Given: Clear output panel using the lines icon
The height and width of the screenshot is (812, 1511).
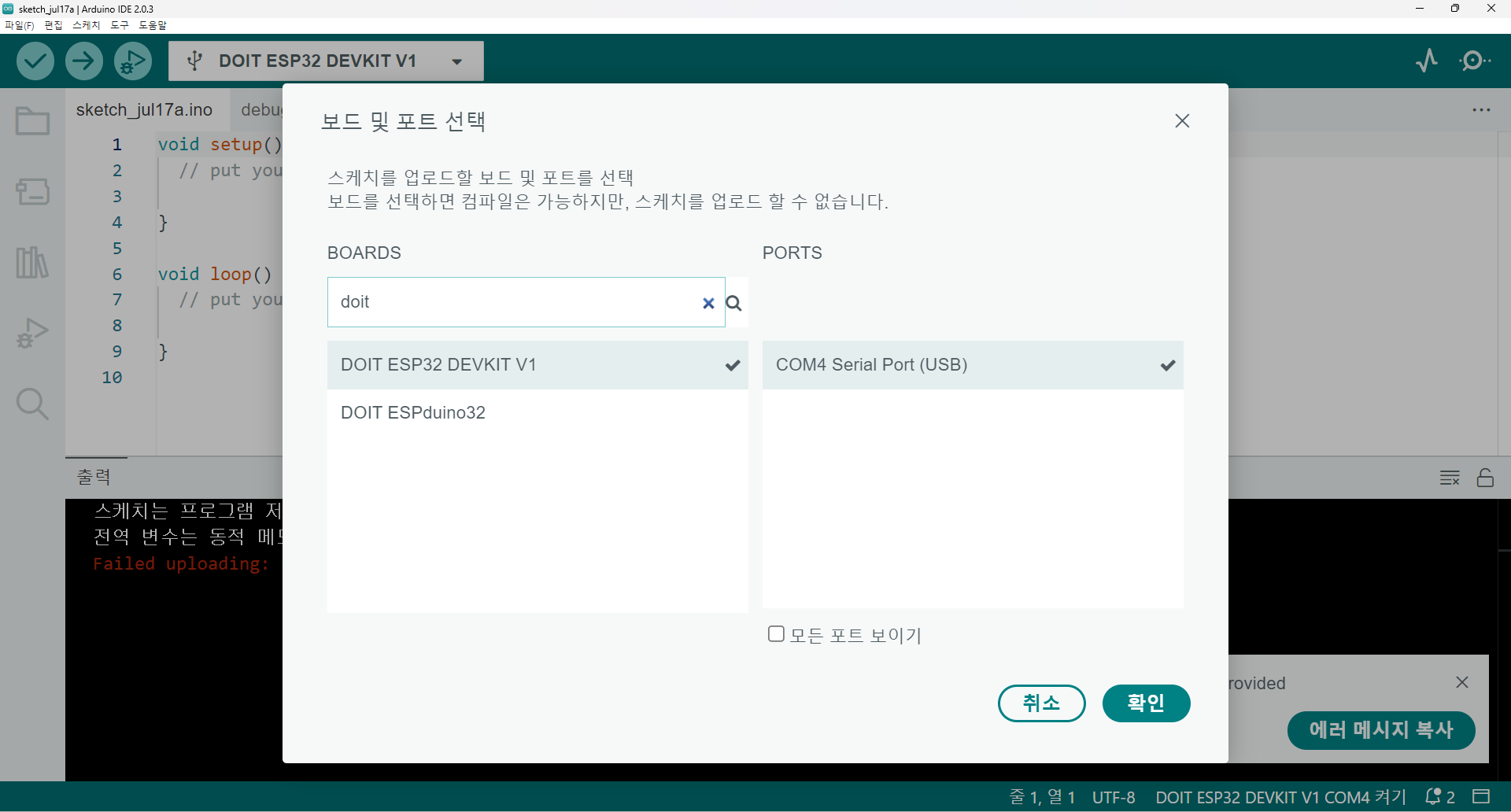Looking at the screenshot, I should tap(1450, 478).
